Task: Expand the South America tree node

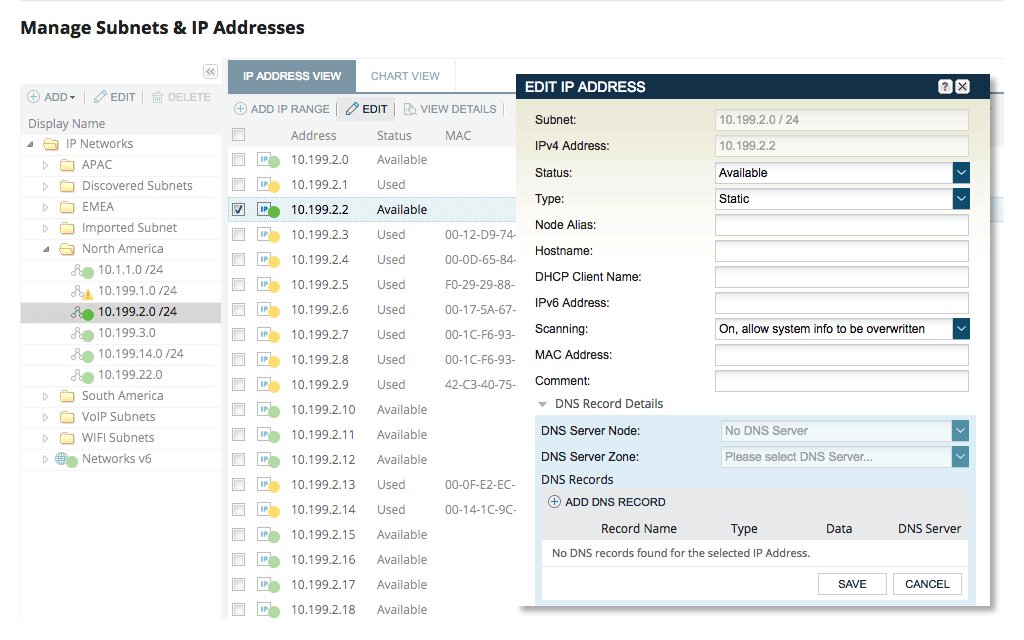Action: [44, 395]
